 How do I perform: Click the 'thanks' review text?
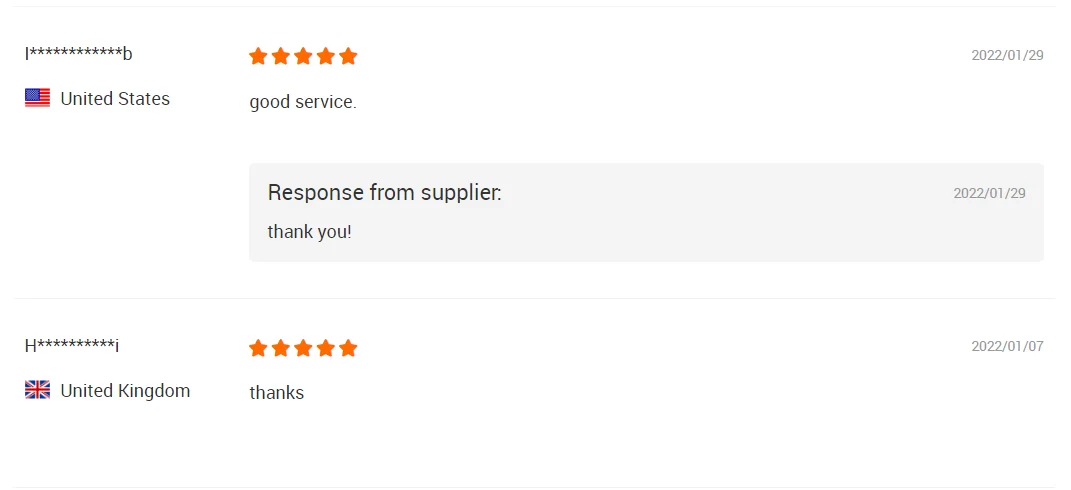[x=277, y=393]
